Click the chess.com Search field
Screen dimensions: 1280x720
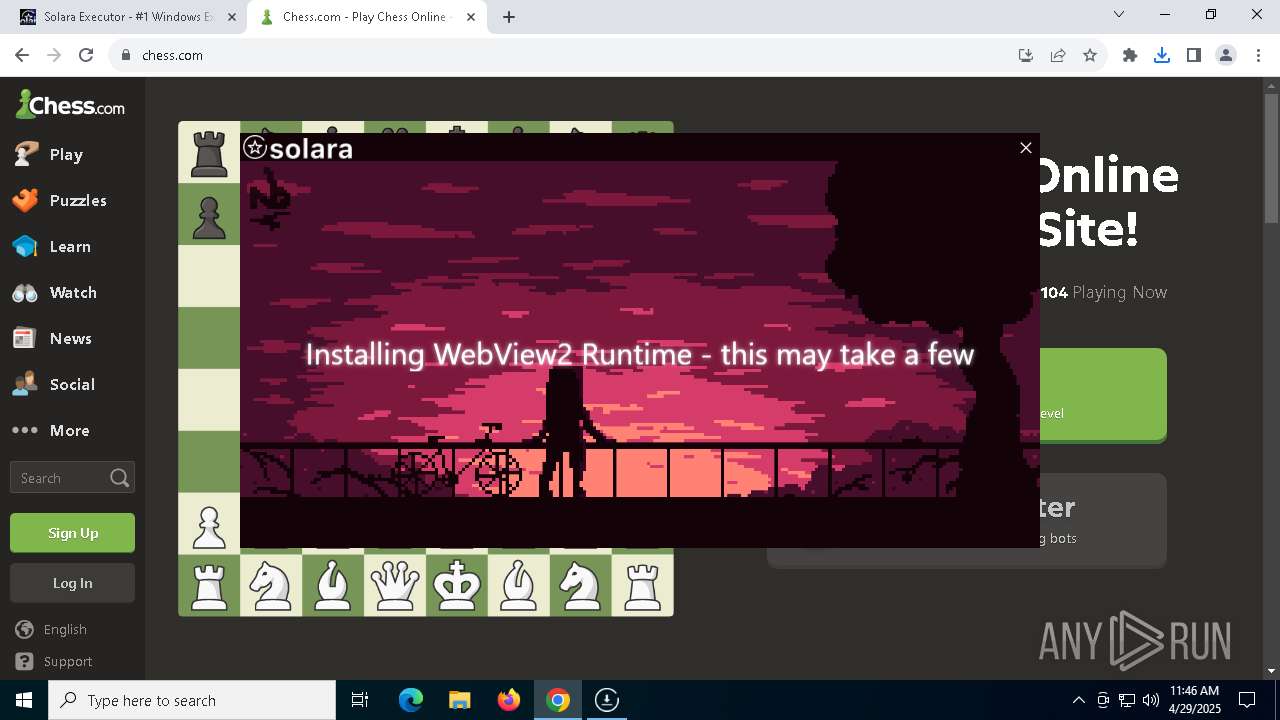coord(72,478)
